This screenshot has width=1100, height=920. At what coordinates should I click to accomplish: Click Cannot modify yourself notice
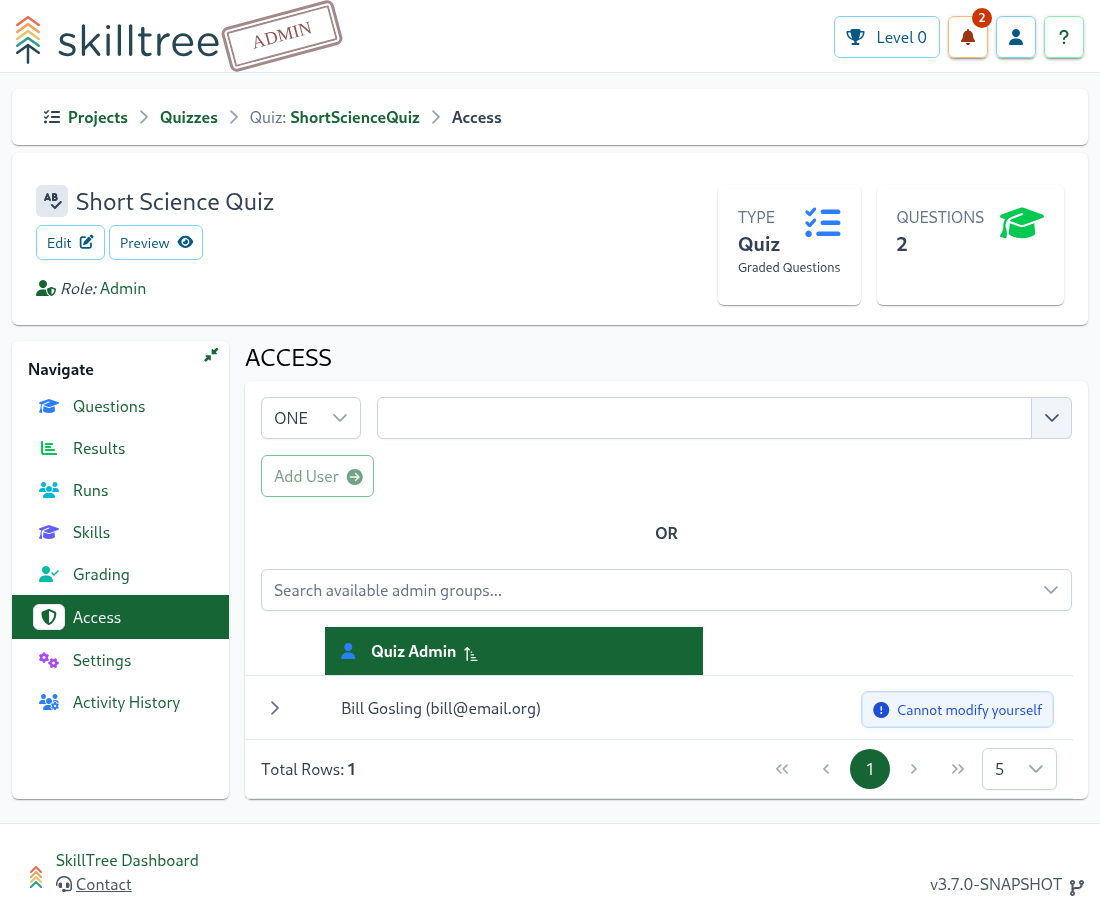[957, 710]
